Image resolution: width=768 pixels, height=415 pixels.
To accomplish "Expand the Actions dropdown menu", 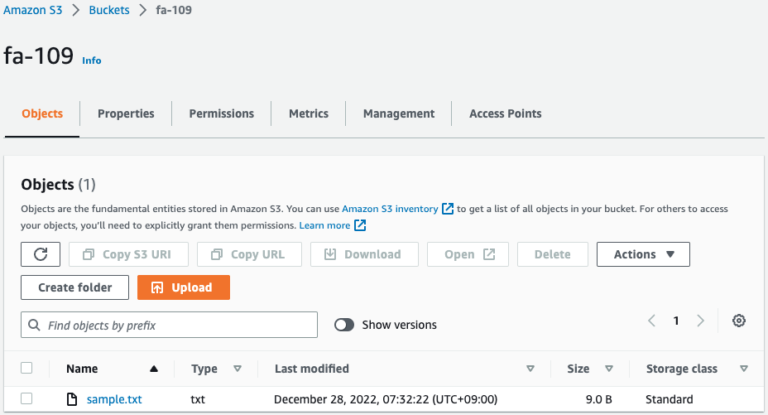I will click(643, 254).
